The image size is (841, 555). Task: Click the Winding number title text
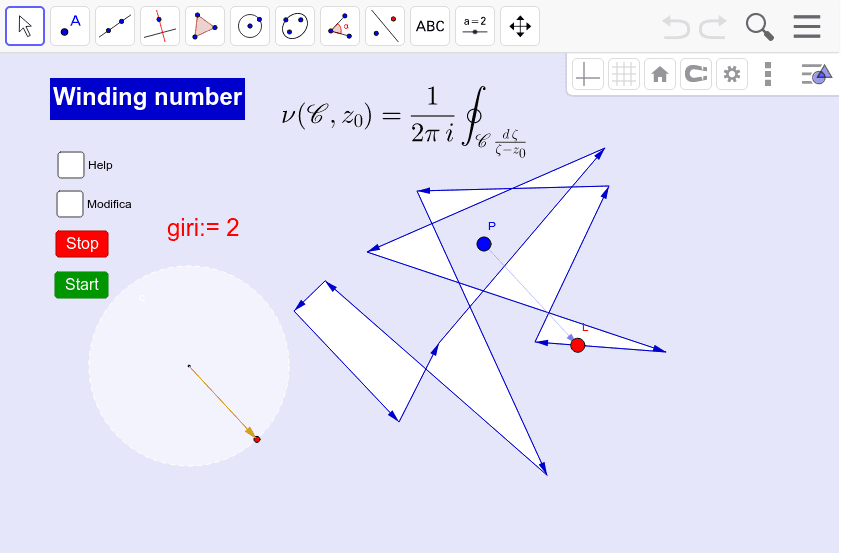pos(147,99)
